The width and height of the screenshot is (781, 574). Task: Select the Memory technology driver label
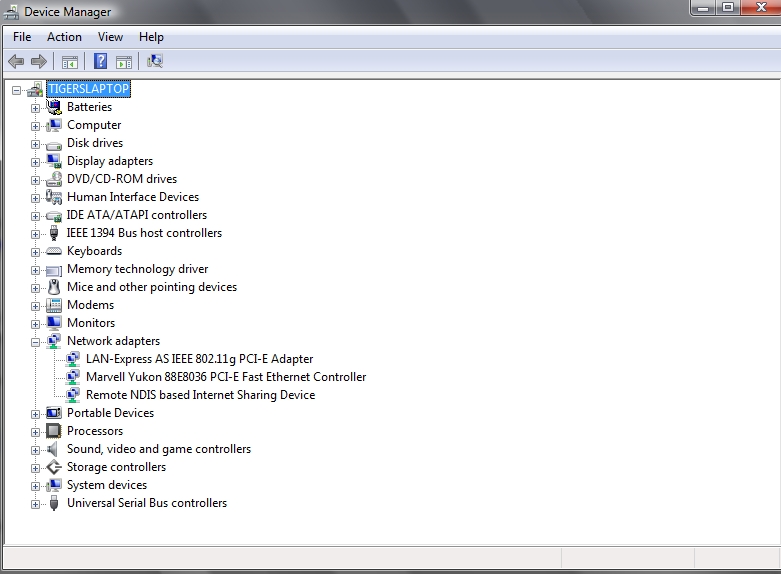[x=137, y=269]
